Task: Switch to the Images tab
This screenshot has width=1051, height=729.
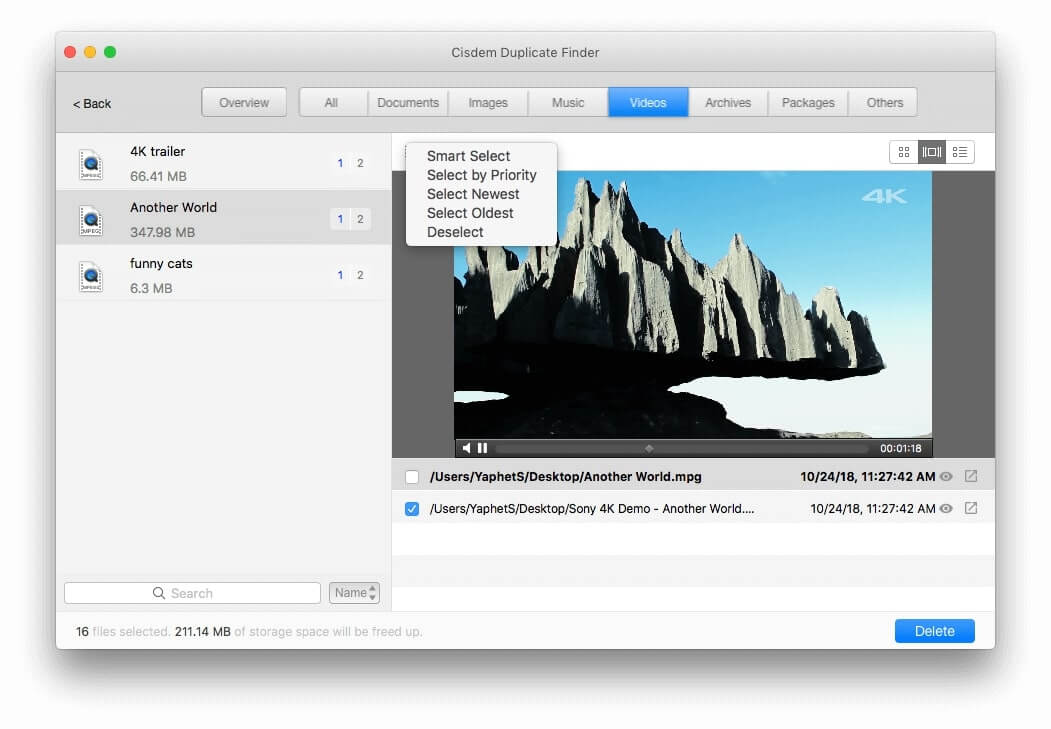Action: pos(488,102)
